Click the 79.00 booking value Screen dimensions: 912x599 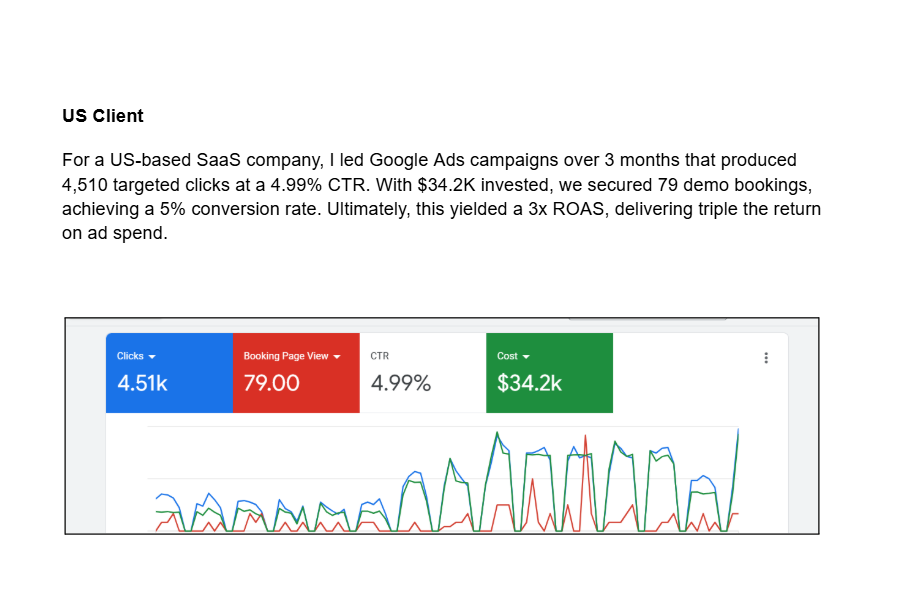pos(272,383)
